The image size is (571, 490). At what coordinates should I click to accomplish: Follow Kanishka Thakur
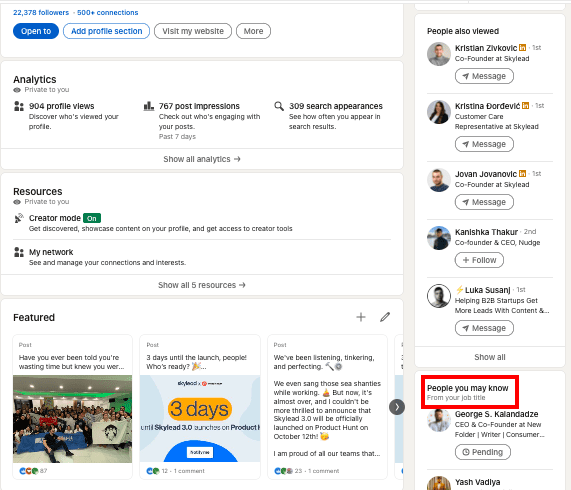point(479,260)
